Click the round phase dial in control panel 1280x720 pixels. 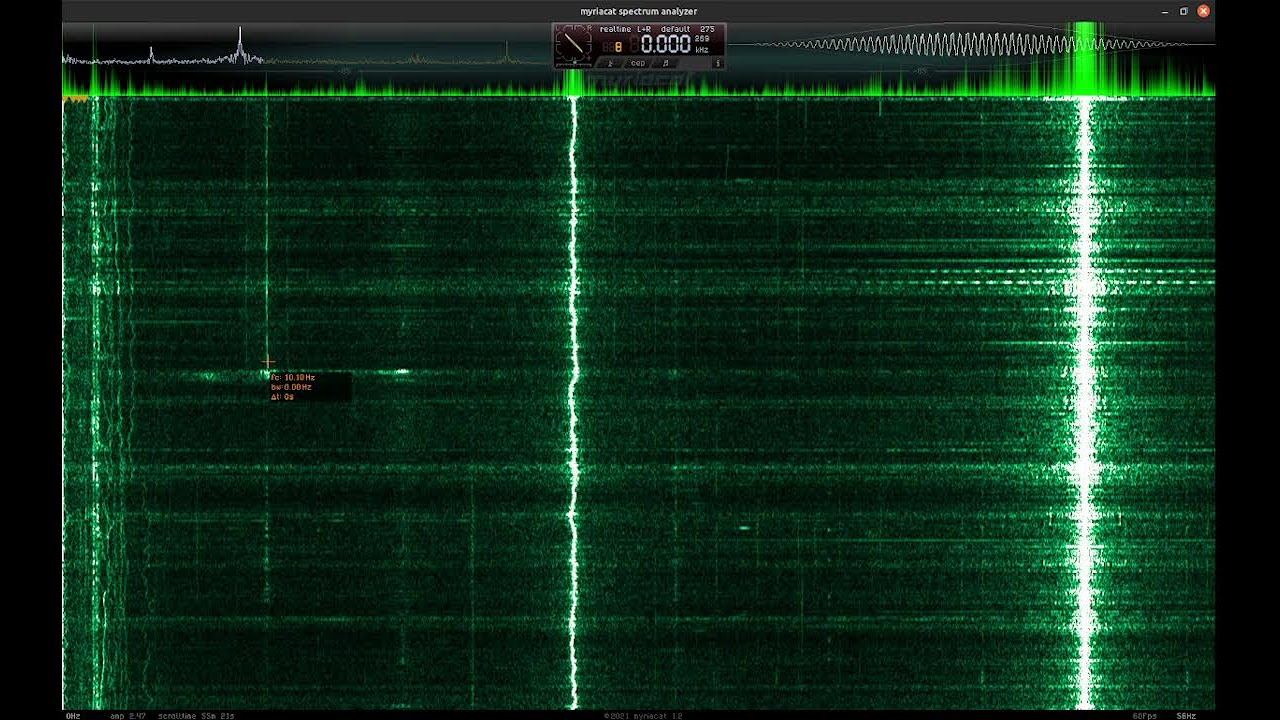pos(574,44)
